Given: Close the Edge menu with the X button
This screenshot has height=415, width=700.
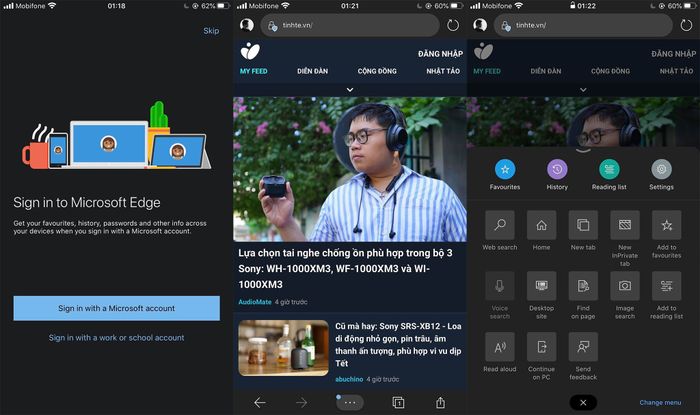Looking at the screenshot, I should (583, 403).
